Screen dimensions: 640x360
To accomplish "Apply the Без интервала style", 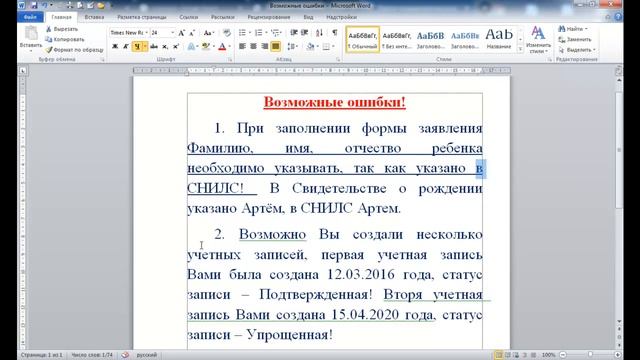I will tap(396, 40).
